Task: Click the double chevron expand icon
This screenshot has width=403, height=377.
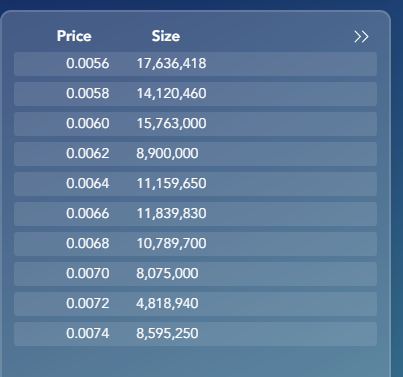Action: [x=361, y=37]
